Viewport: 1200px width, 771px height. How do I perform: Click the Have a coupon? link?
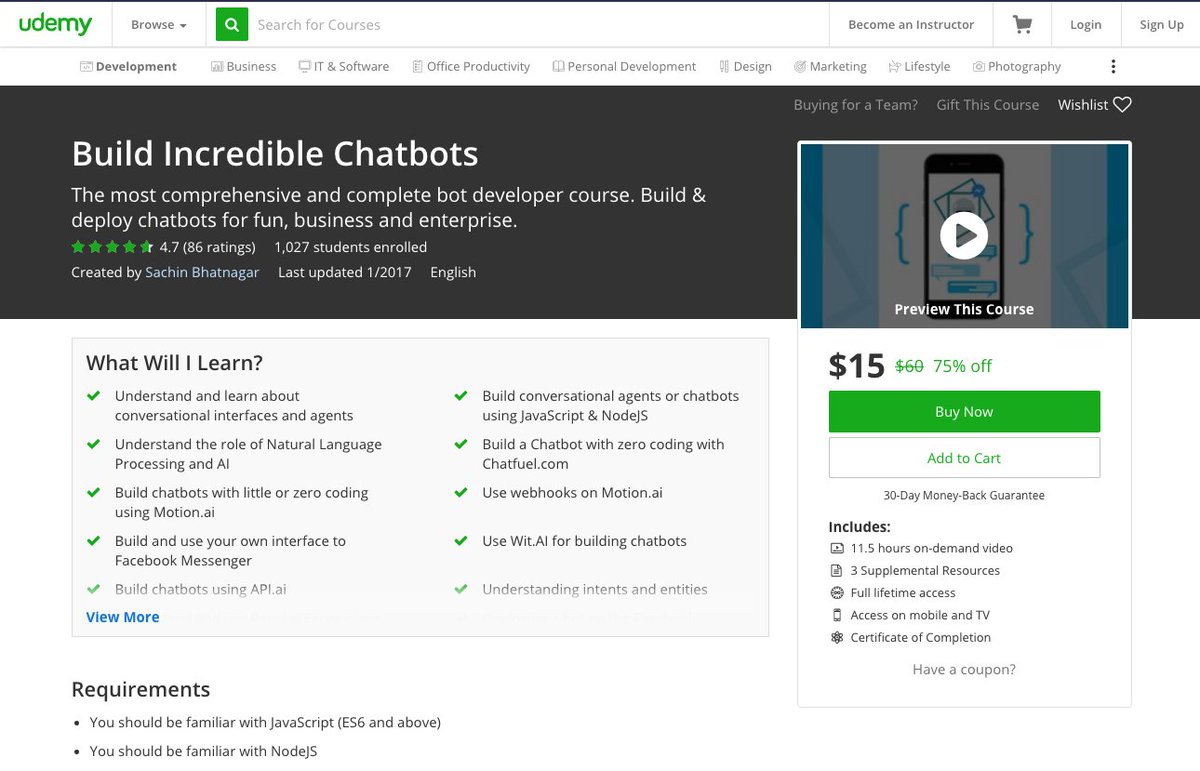(964, 670)
